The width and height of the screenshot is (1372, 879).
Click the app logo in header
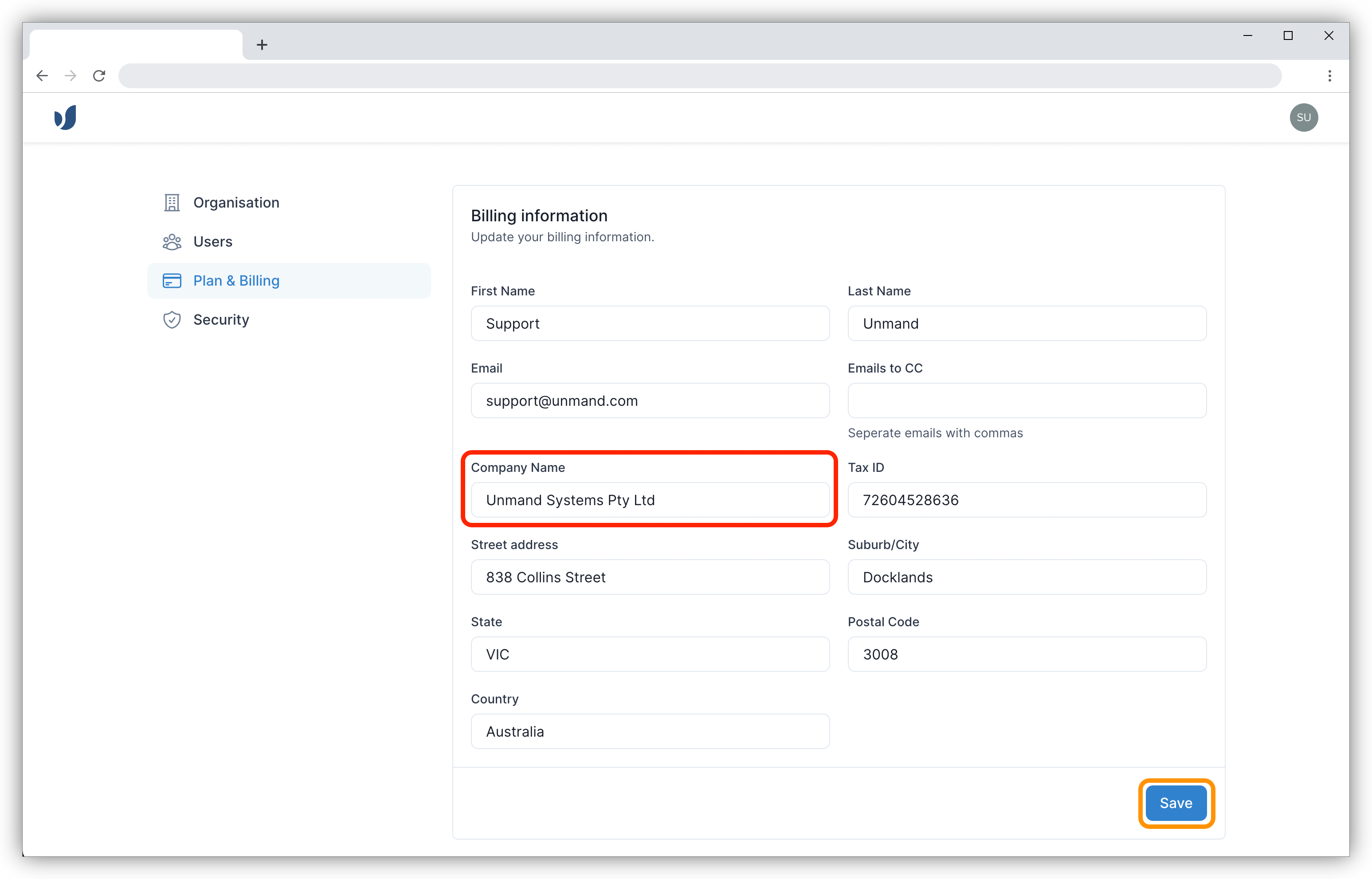point(65,118)
